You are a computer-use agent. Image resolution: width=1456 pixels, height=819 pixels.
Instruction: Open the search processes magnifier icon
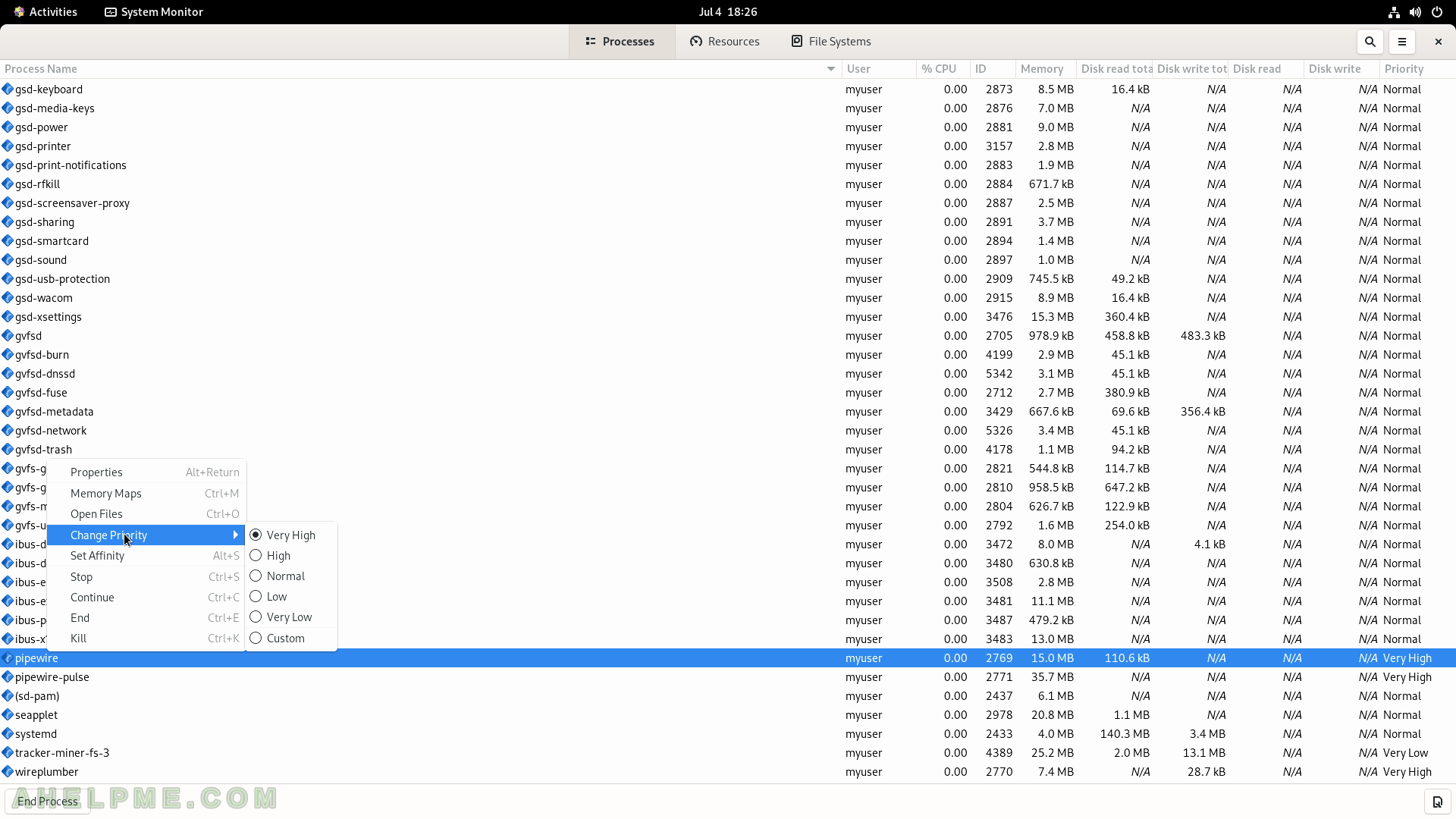(x=1370, y=42)
